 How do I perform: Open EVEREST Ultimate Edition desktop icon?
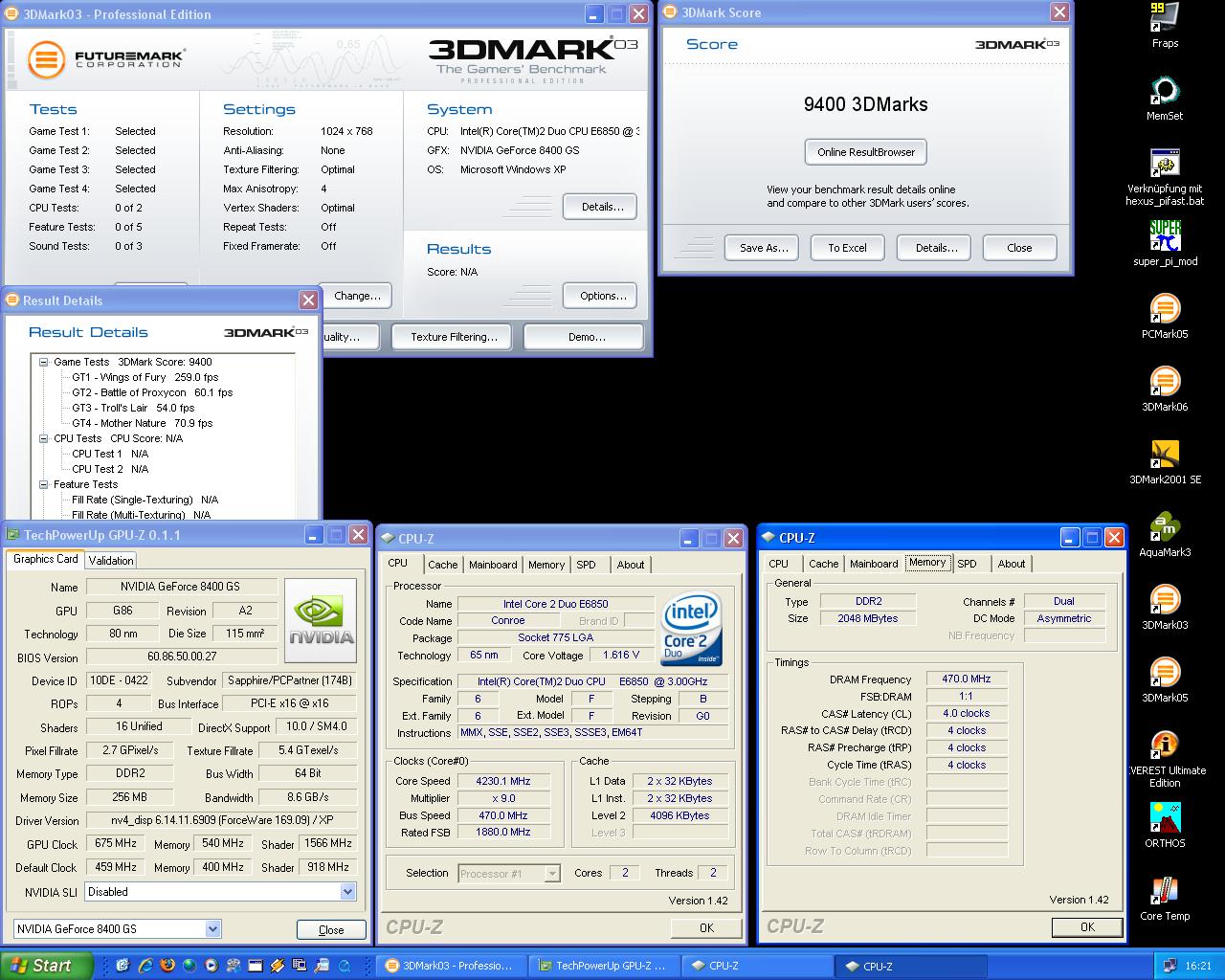coord(1165,760)
